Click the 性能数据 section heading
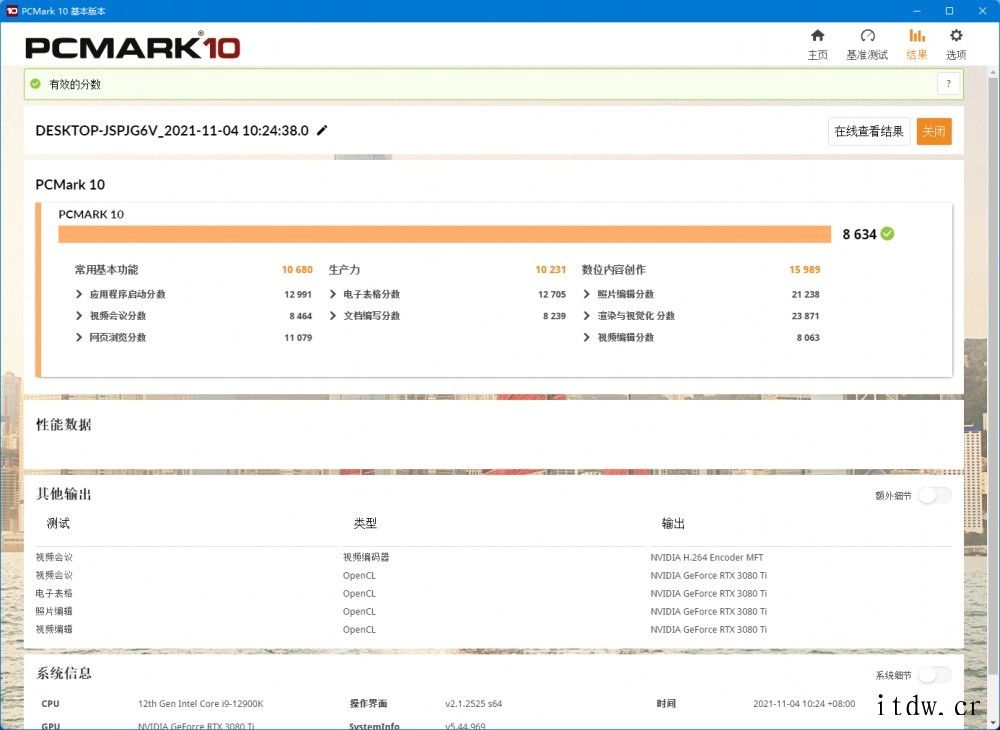The image size is (1000, 730). pyautogui.click(x=64, y=425)
